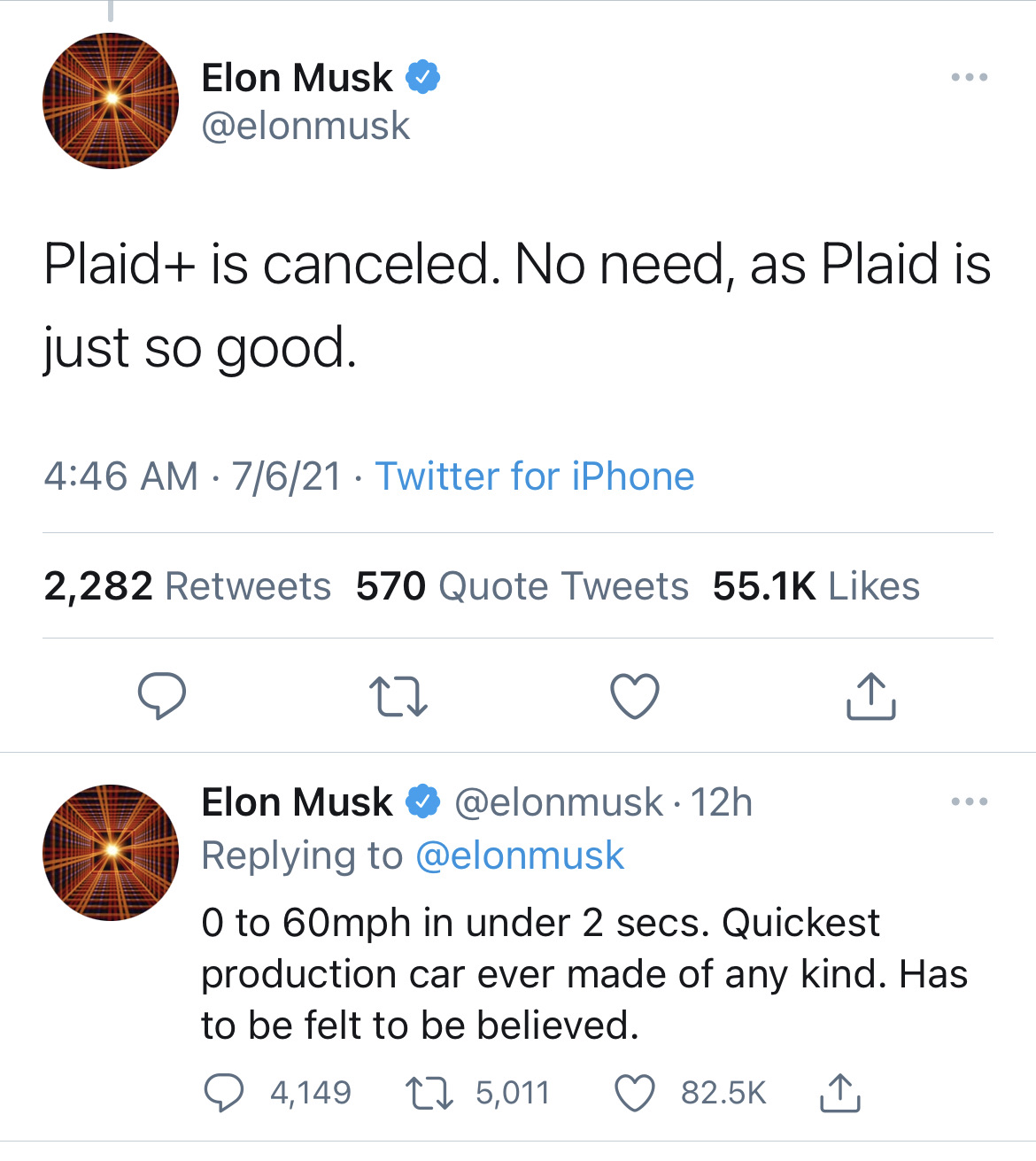Image resolution: width=1036 pixels, height=1161 pixels.
Task: Open the main tweet's three-dot menu
Action: [x=970, y=78]
